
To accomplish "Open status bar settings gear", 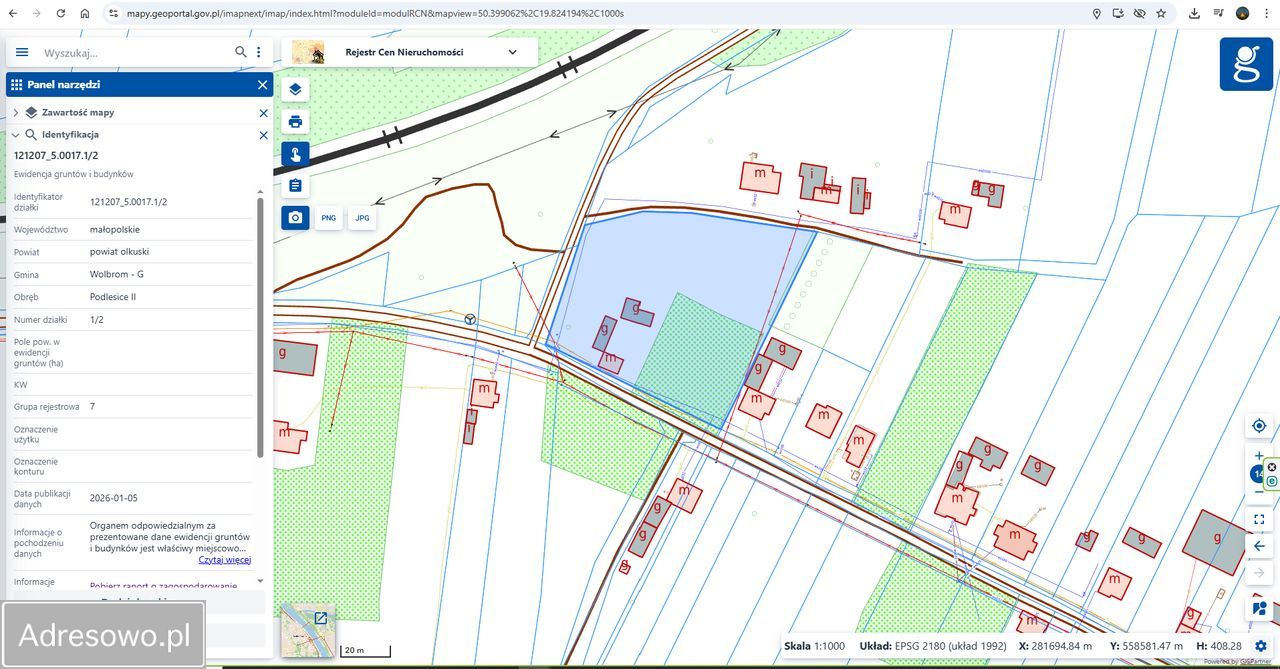I will pos(1261,646).
